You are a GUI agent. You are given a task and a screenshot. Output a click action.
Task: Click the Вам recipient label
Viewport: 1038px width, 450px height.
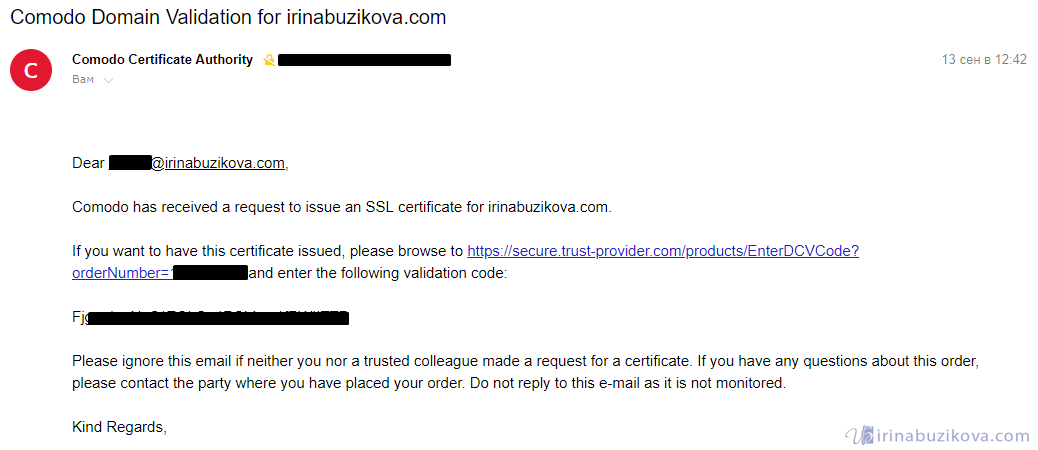point(83,79)
